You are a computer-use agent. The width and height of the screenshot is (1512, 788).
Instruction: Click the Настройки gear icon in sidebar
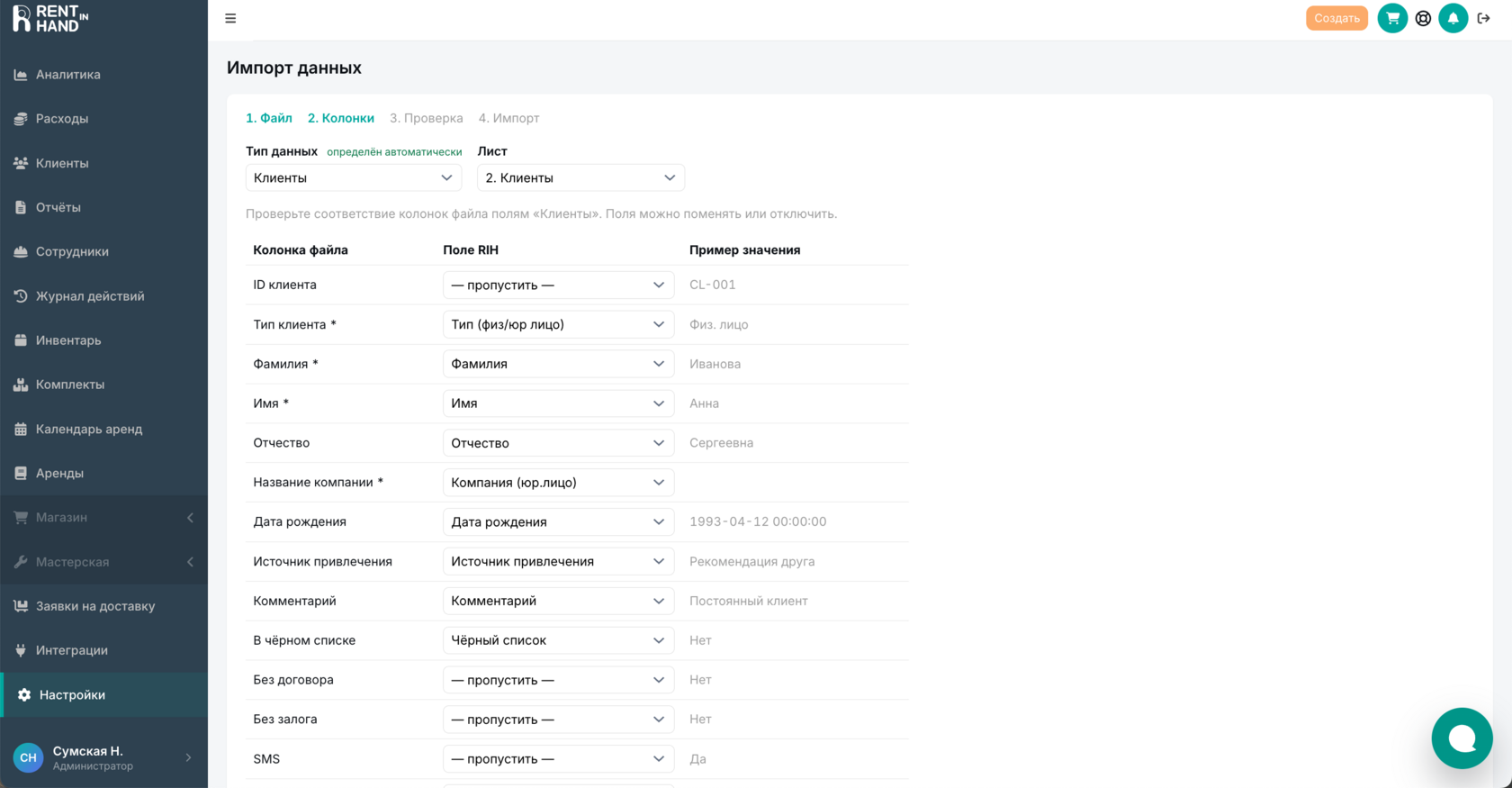pyautogui.click(x=24, y=694)
